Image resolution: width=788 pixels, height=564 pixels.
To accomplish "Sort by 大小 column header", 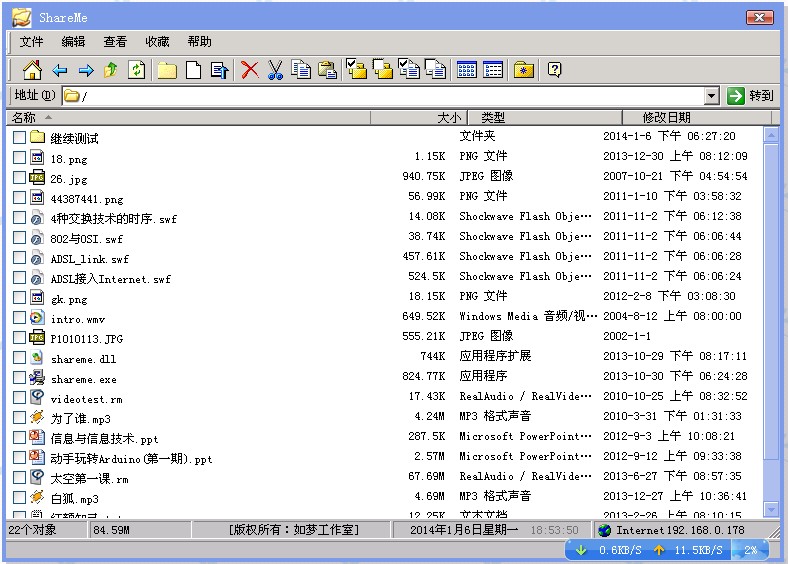I will tap(419, 118).
